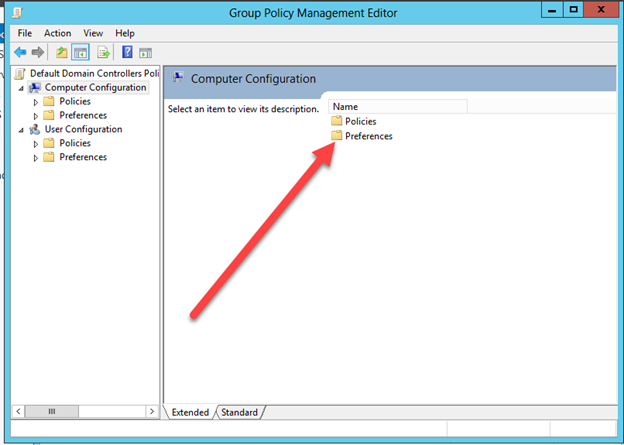Toggle the Show/Hide Action Pane icon
624x445 pixels.
click(145, 52)
